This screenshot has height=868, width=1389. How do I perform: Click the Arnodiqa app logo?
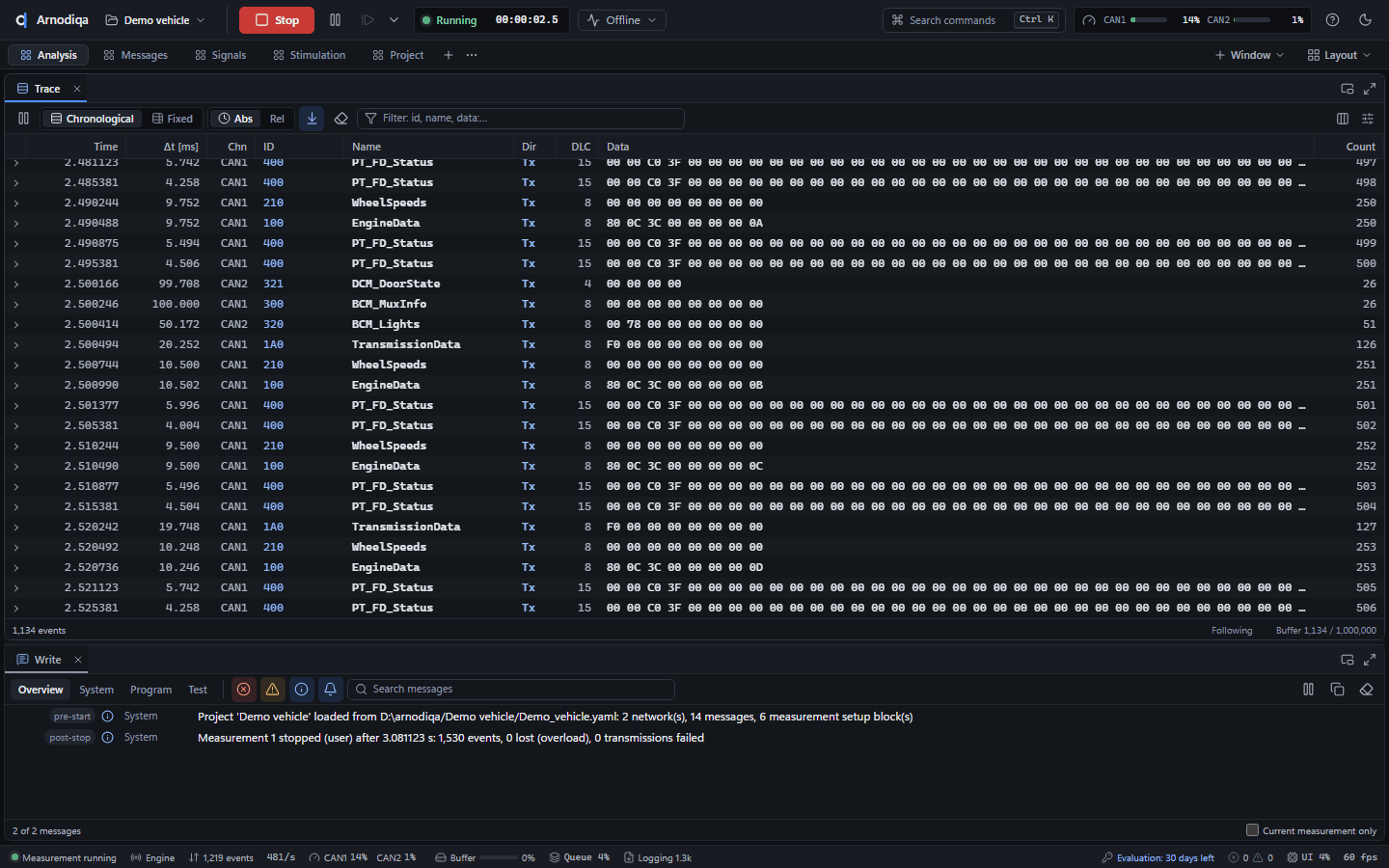21,20
